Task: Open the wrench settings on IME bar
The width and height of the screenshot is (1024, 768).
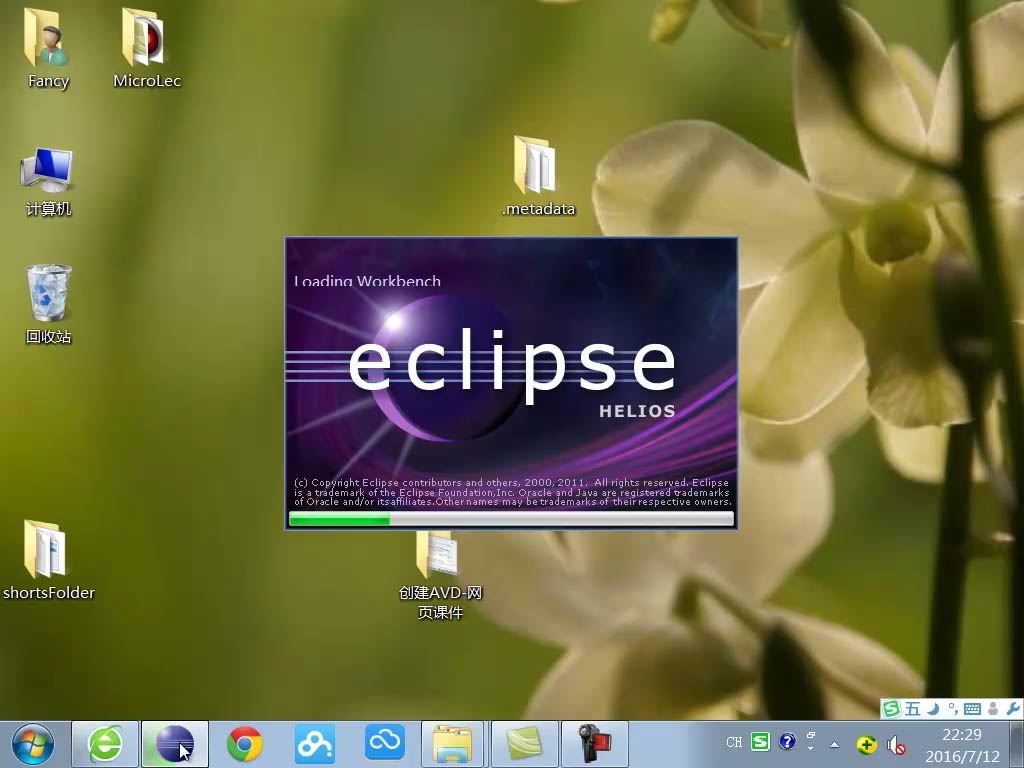Action: pos(1014,709)
